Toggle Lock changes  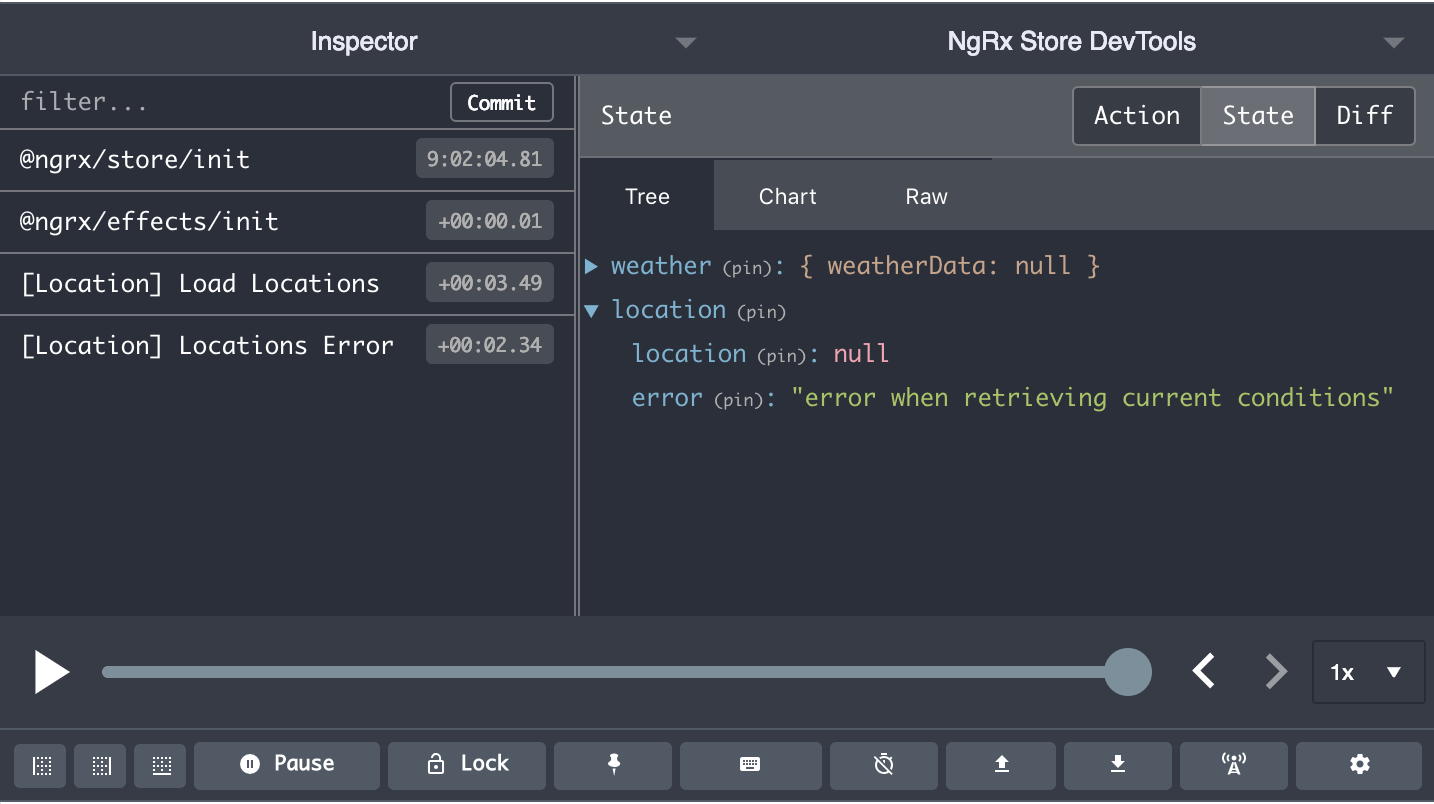pyautogui.click(x=467, y=765)
